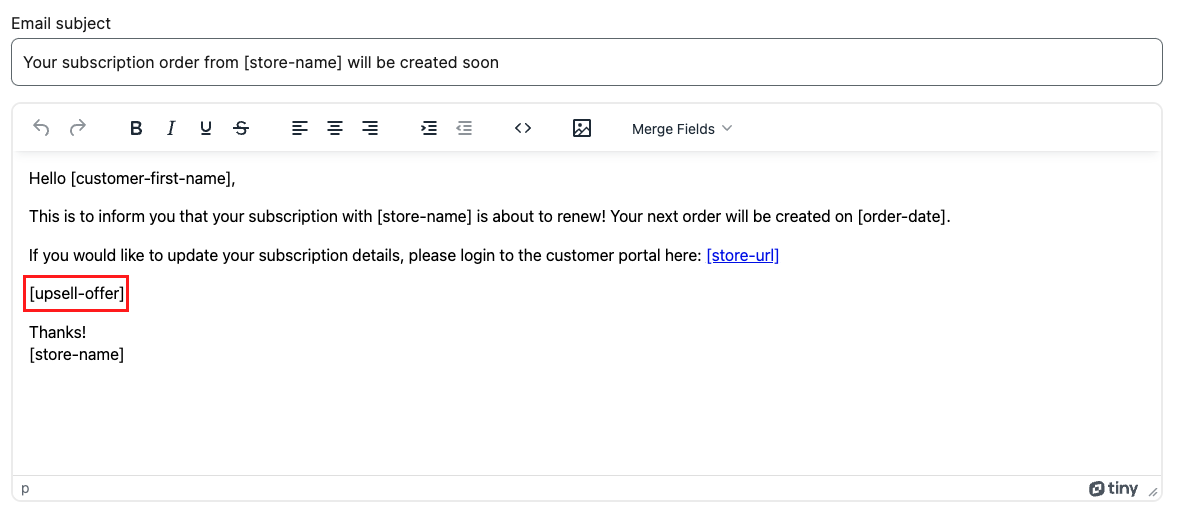Decrease paragraph indent
This screenshot has width=1177, height=514.
[x=464, y=128]
